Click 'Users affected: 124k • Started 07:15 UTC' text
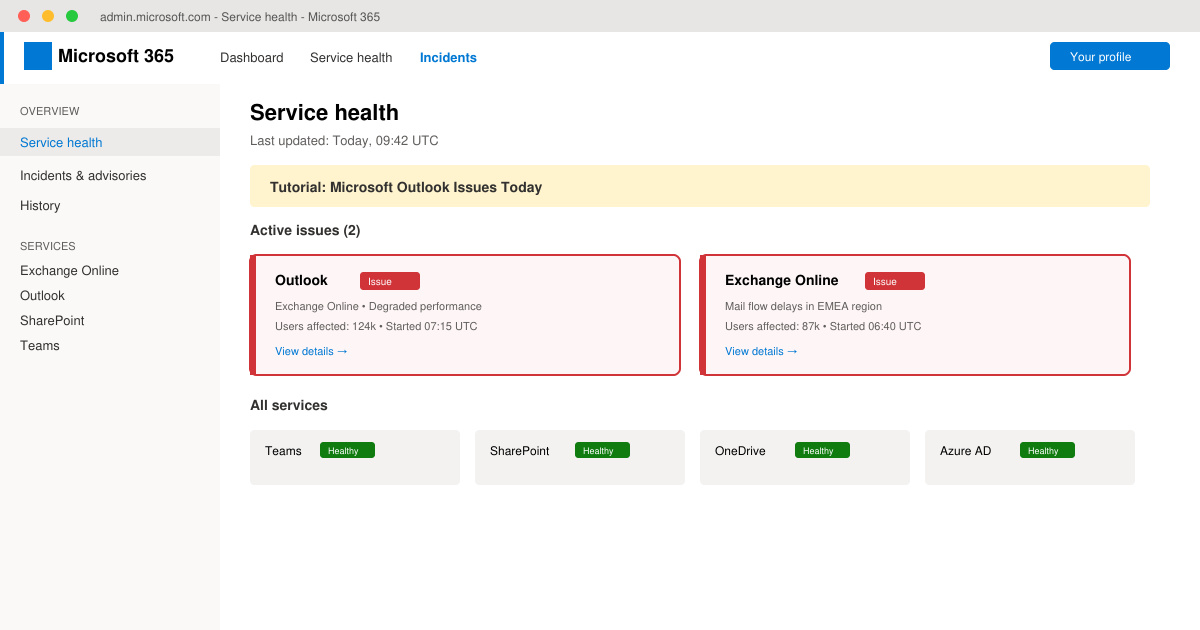 [x=376, y=326]
